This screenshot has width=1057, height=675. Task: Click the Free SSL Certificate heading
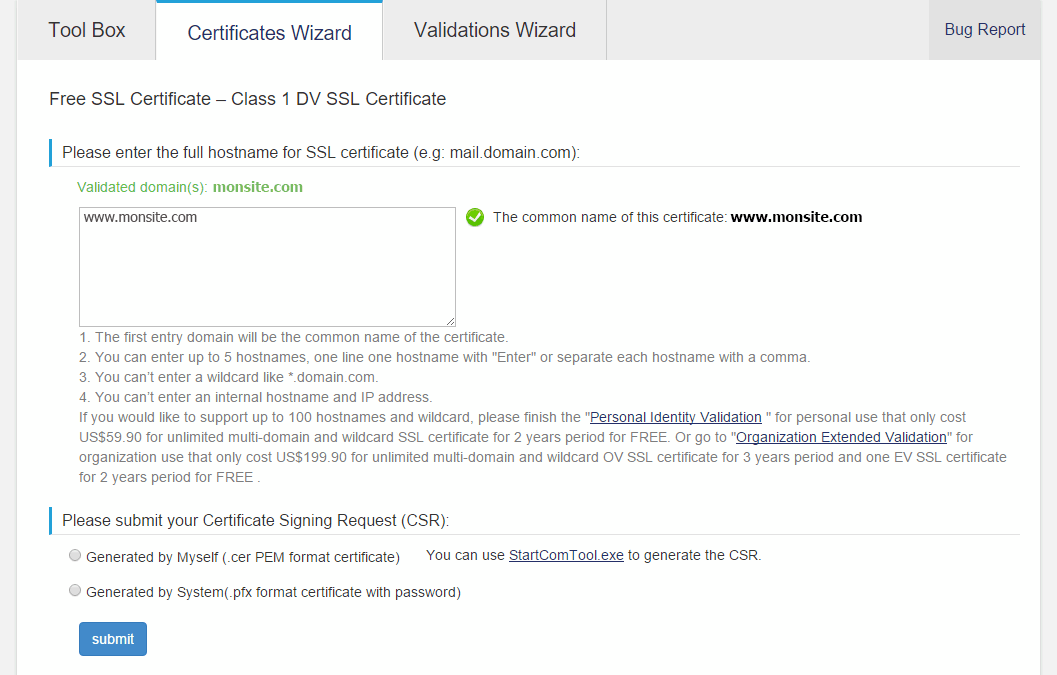tap(247, 98)
